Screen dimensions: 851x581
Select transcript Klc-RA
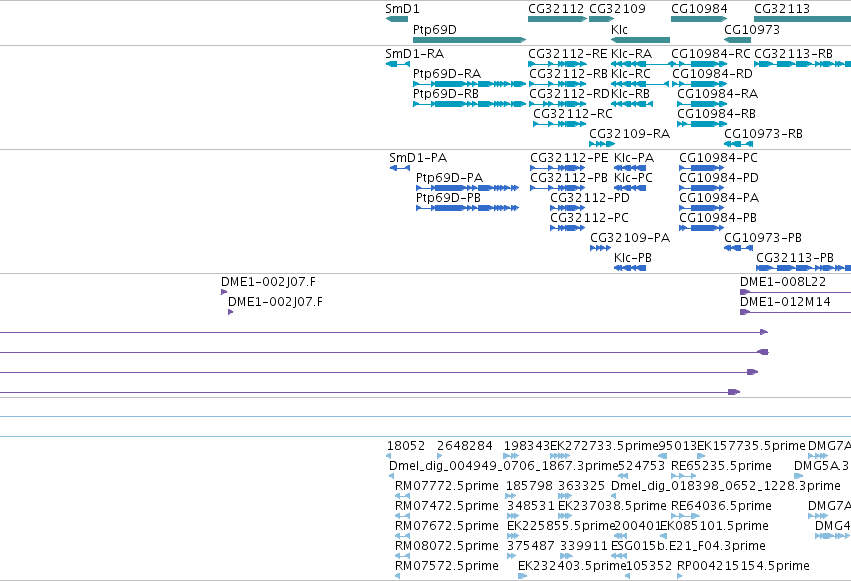click(x=643, y=64)
